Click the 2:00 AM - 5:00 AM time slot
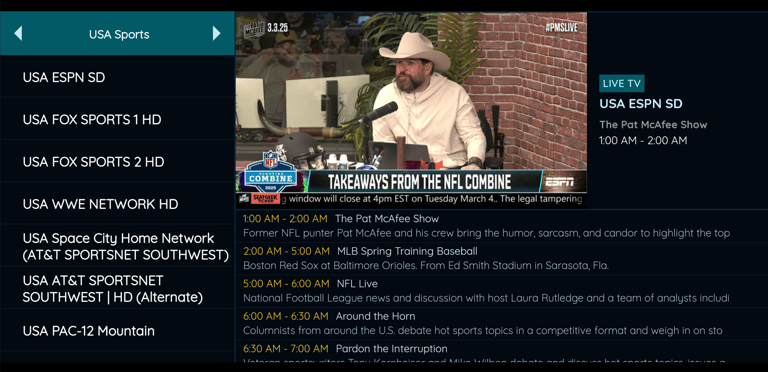The image size is (768, 372). 287,251
